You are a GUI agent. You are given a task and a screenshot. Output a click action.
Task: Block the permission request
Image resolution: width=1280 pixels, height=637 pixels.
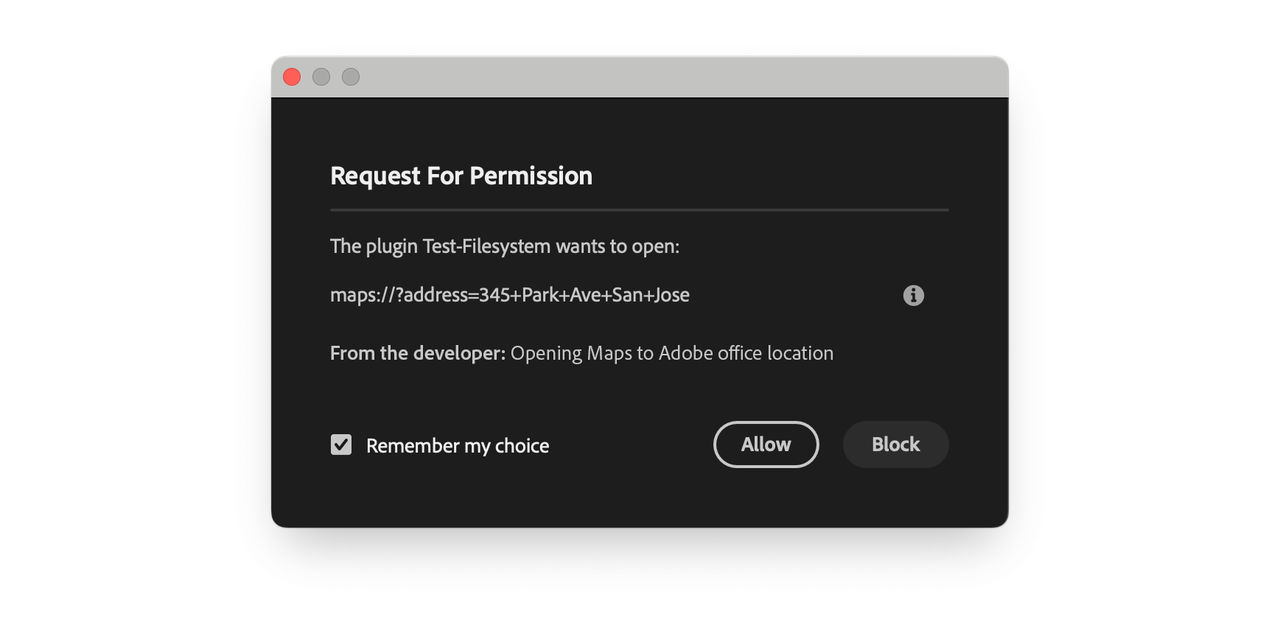click(895, 444)
